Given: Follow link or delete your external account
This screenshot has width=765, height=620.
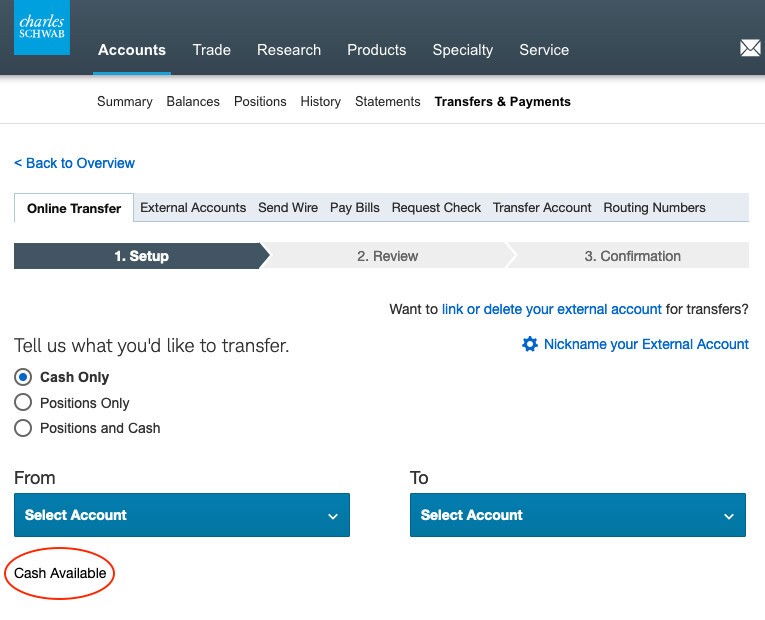Looking at the screenshot, I should (x=551, y=310).
